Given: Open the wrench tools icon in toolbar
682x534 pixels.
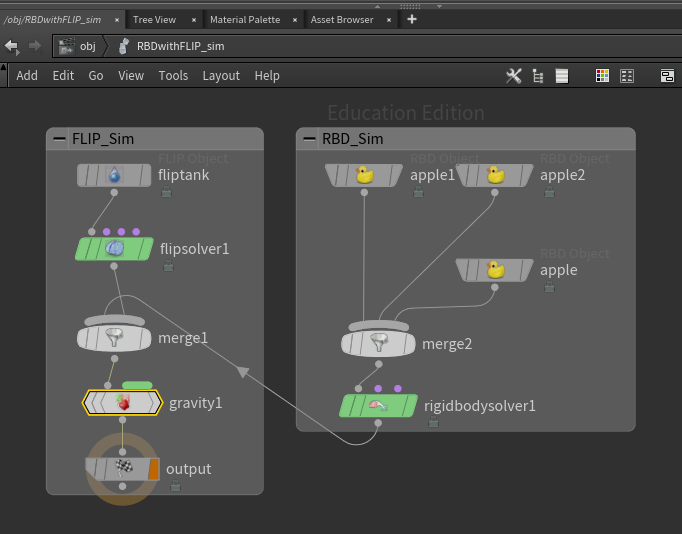Looking at the screenshot, I should (x=514, y=76).
